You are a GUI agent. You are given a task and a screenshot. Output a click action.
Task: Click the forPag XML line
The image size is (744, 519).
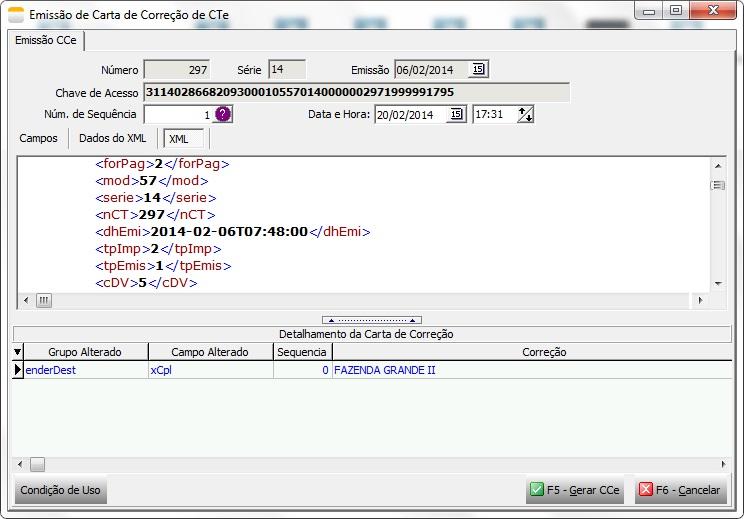click(x=162, y=164)
